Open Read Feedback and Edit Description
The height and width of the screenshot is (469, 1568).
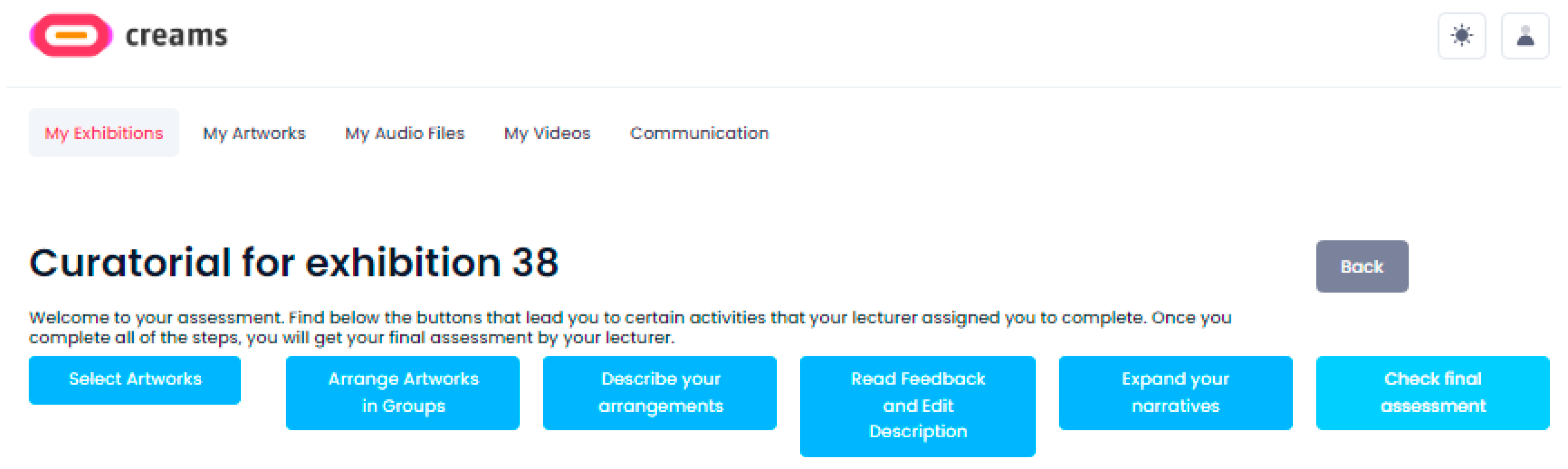click(x=918, y=405)
